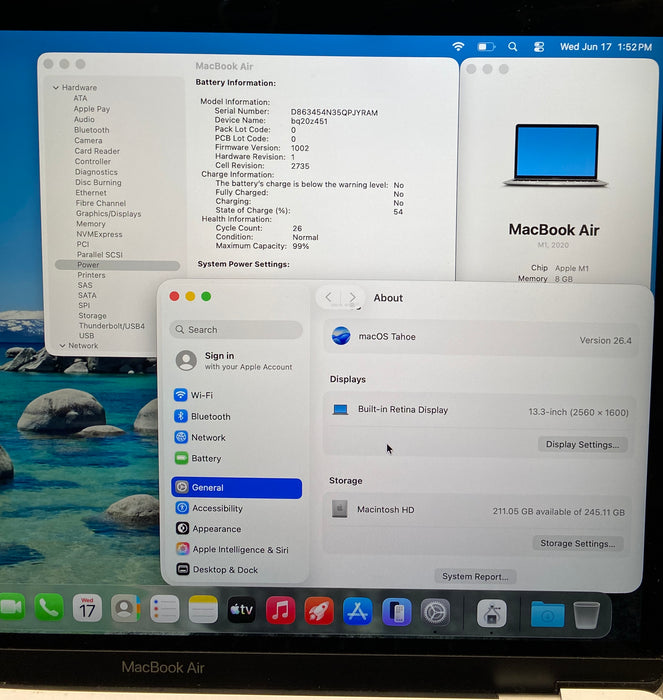The width and height of the screenshot is (663, 700).
Task: Select Storage in System Information sidebar
Action: (x=92, y=316)
